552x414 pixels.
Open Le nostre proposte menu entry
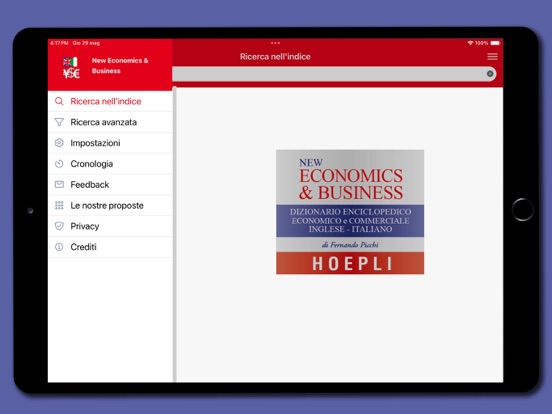pyautogui.click(x=110, y=205)
